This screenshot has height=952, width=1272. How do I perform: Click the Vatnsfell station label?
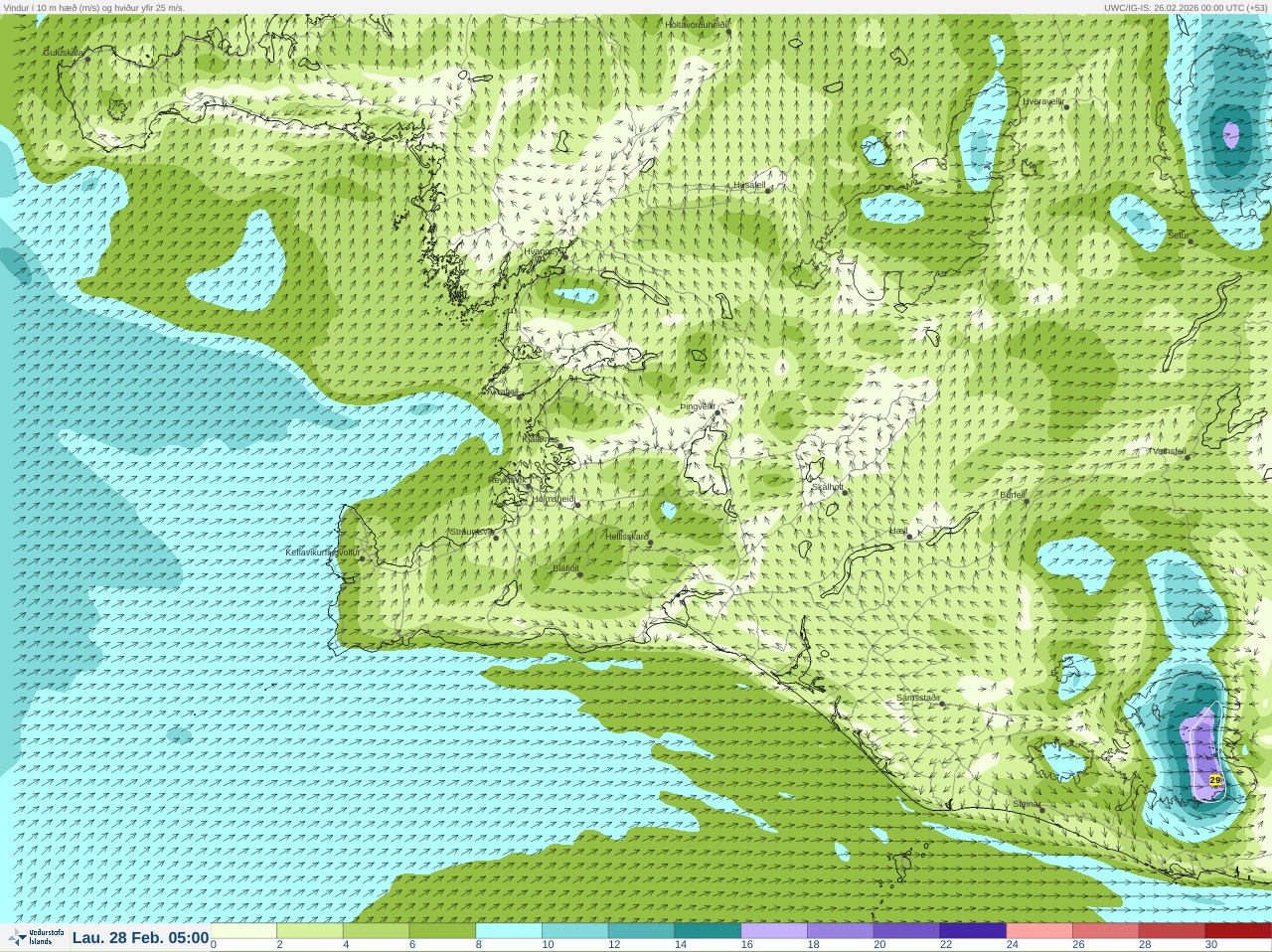pyautogui.click(x=1169, y=451)
